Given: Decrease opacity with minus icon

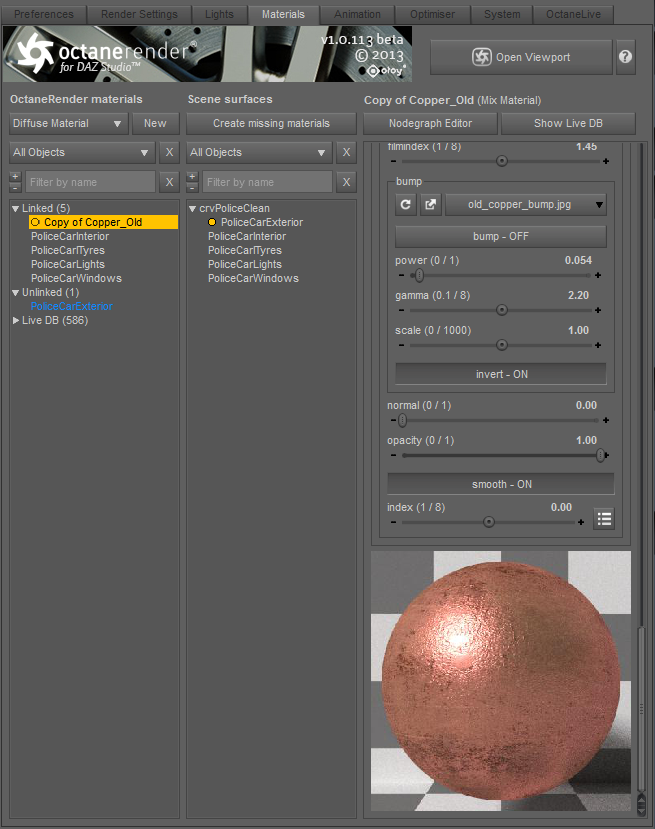Looking at the screenshot, I should pyautogui.click(x=393, y=455).
